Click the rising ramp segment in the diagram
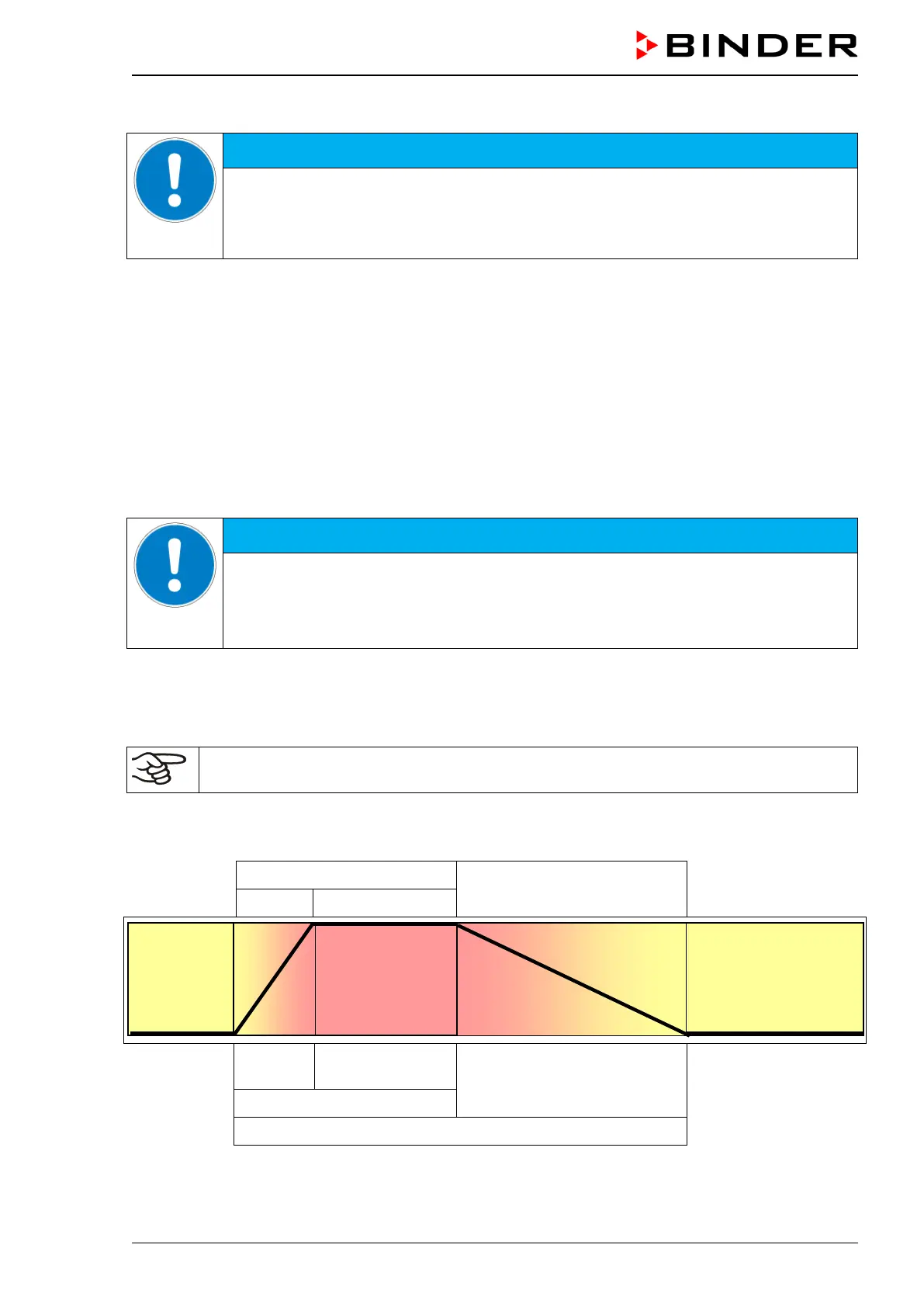The width and height of the screenshot is (924, 1307). tap(274, 978)
